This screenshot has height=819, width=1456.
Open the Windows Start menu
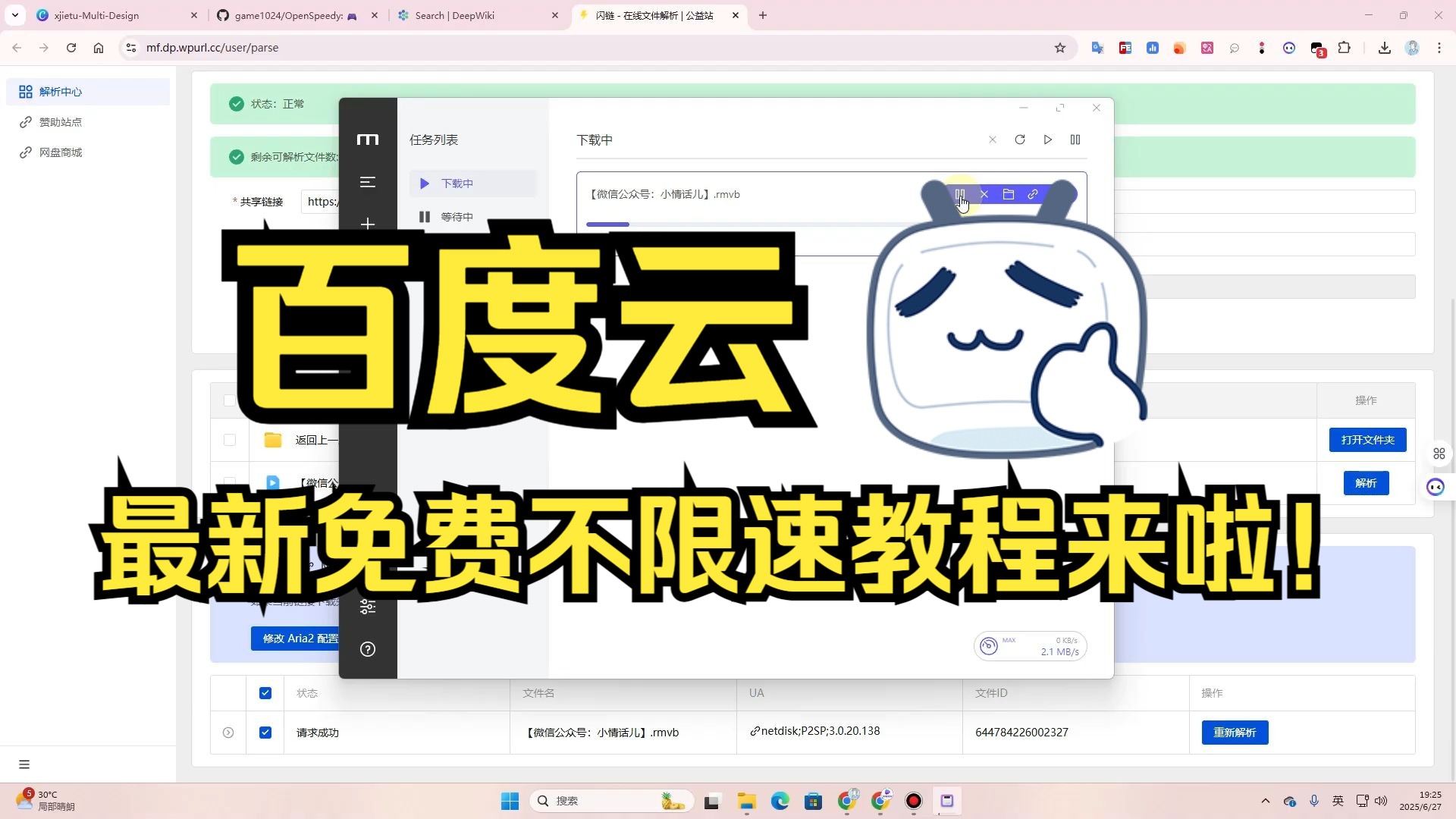pos(510,801)
